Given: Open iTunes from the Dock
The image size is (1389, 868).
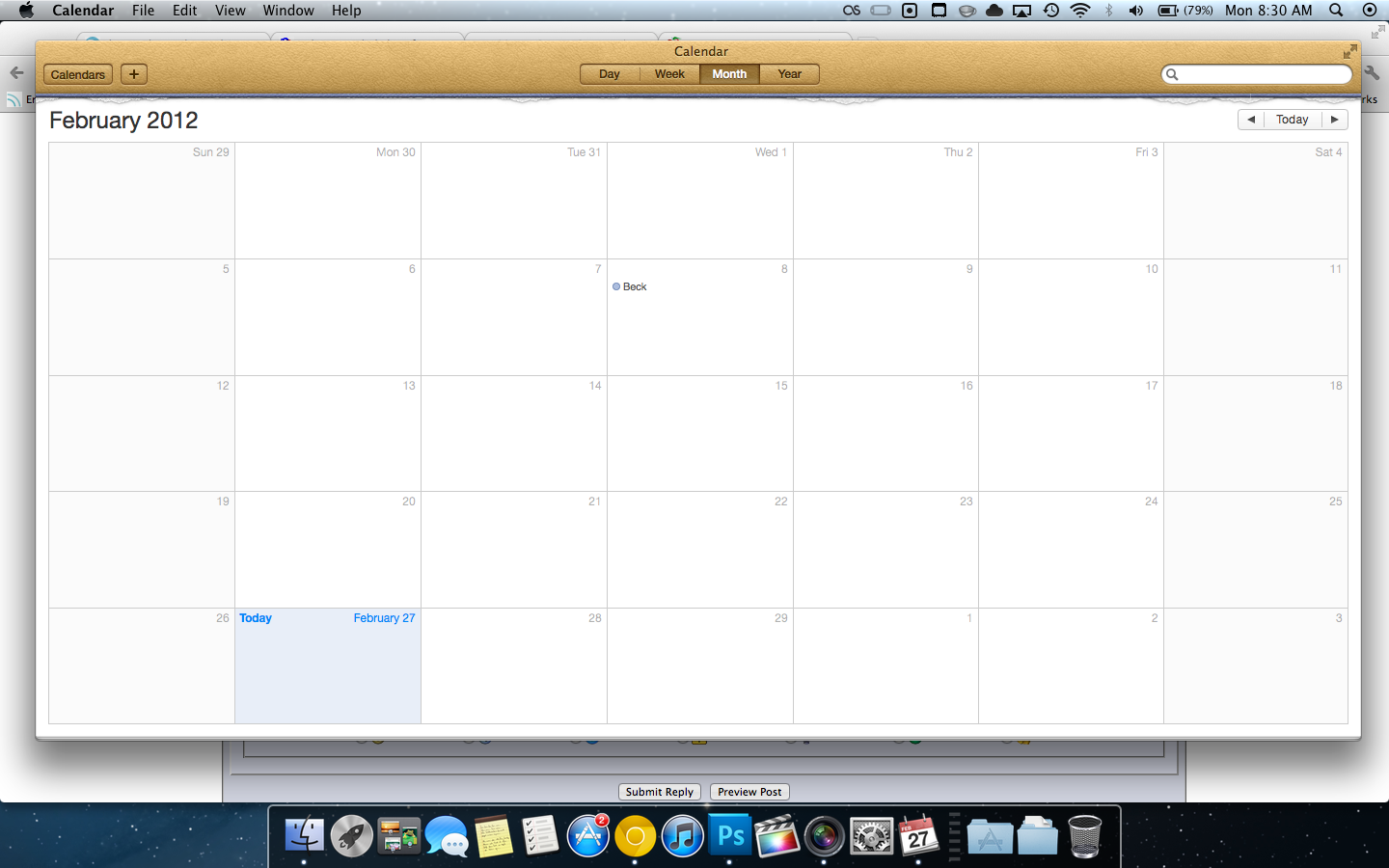Looking at the screenshot, I should [682, 835].
